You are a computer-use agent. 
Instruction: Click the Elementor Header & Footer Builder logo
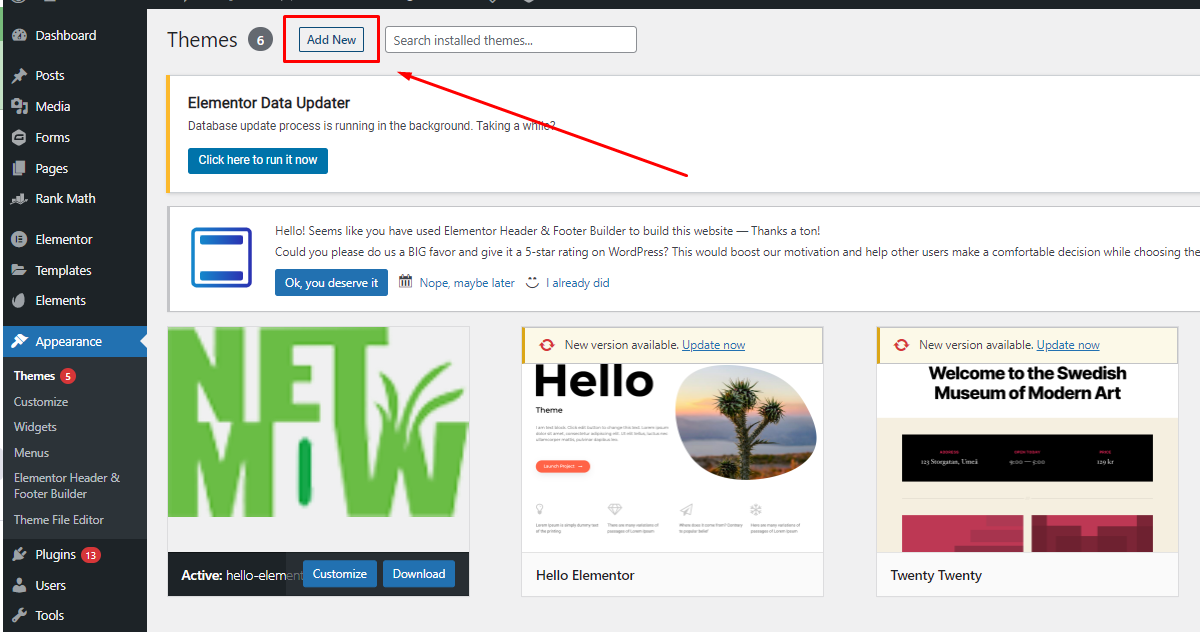pyautogui.click(x=221, y=257)
